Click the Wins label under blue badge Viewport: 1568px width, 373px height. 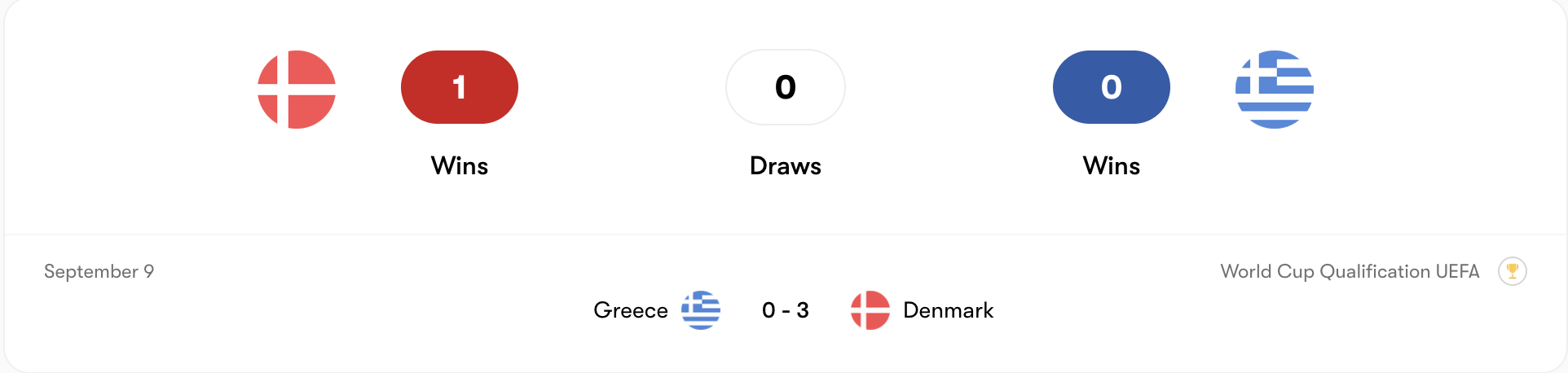click(x=1111, y=166)
